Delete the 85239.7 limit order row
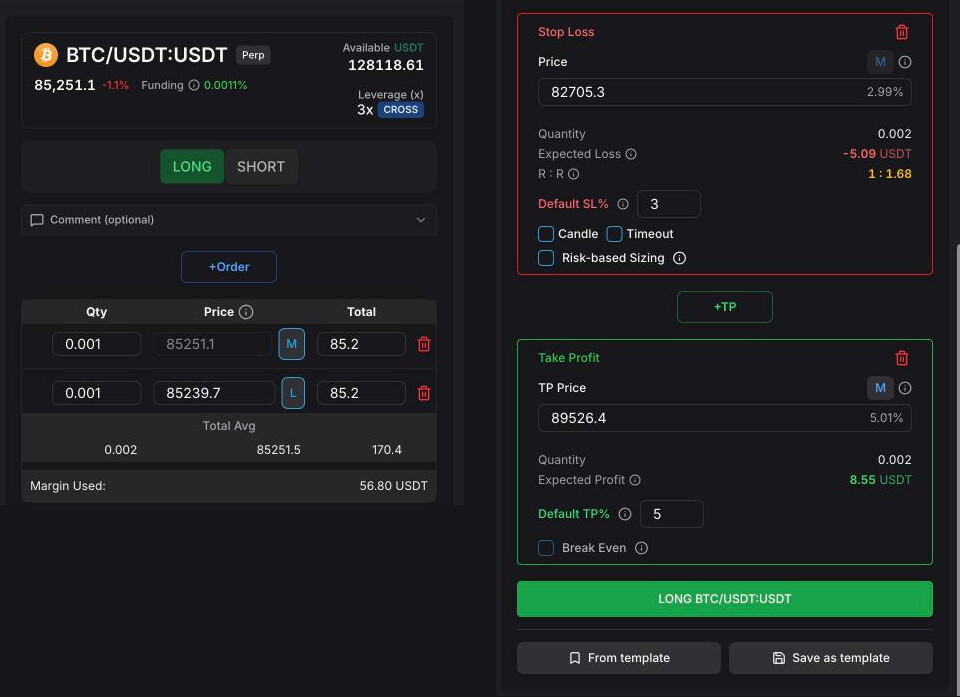Screen dimensions: 960x697 coord(424,393)
